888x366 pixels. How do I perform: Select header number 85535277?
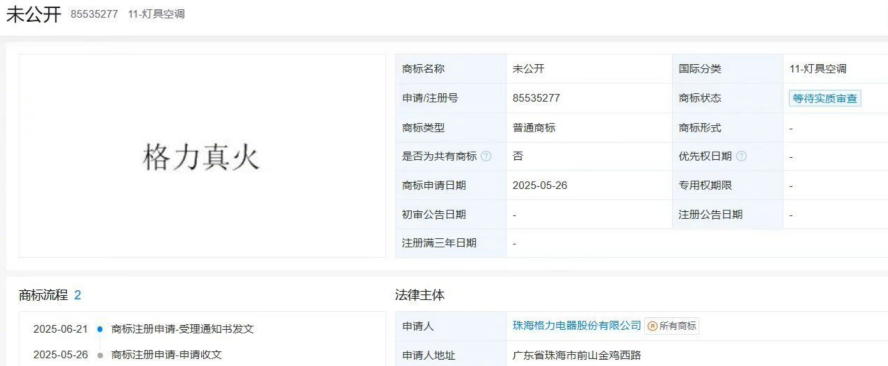coord(94,15)
